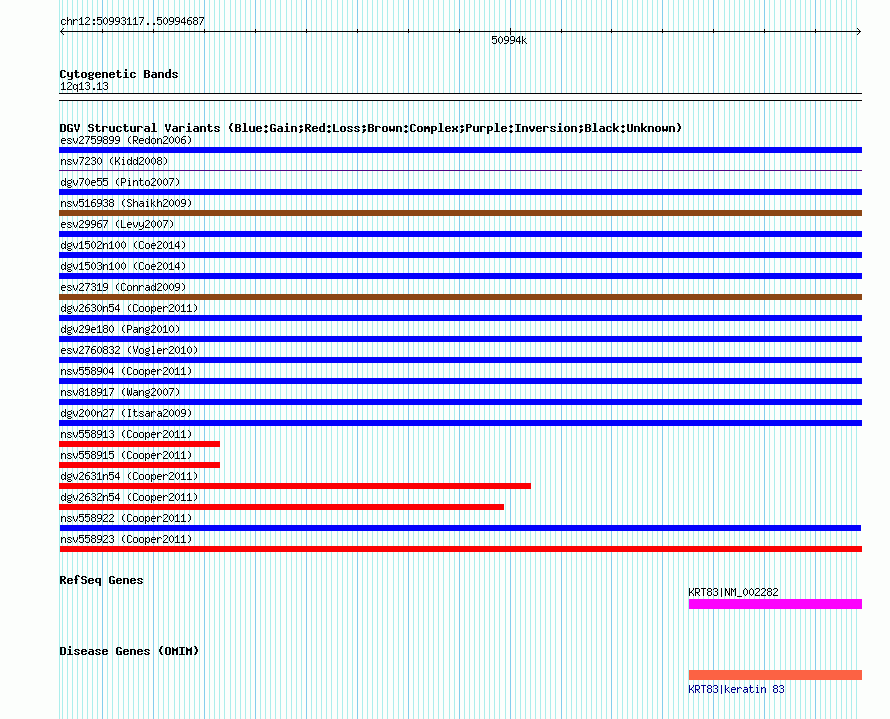The height and width of the screenshot is (719, 890).
Task: Select the blue bar under dgv200n27
Action: pos(460,423)
